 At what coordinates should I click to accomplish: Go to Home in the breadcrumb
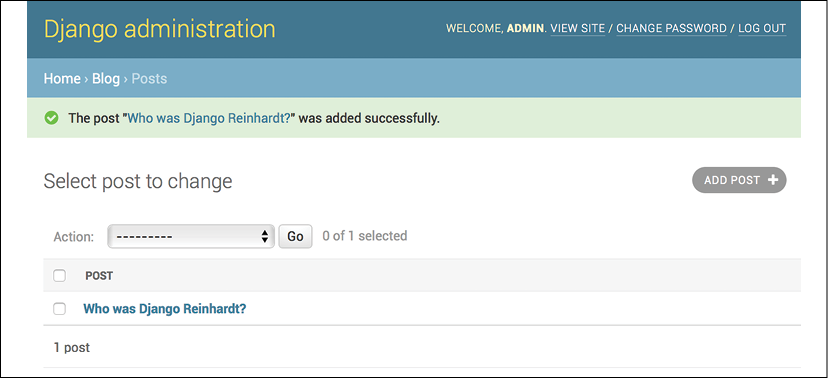point(62,79)
